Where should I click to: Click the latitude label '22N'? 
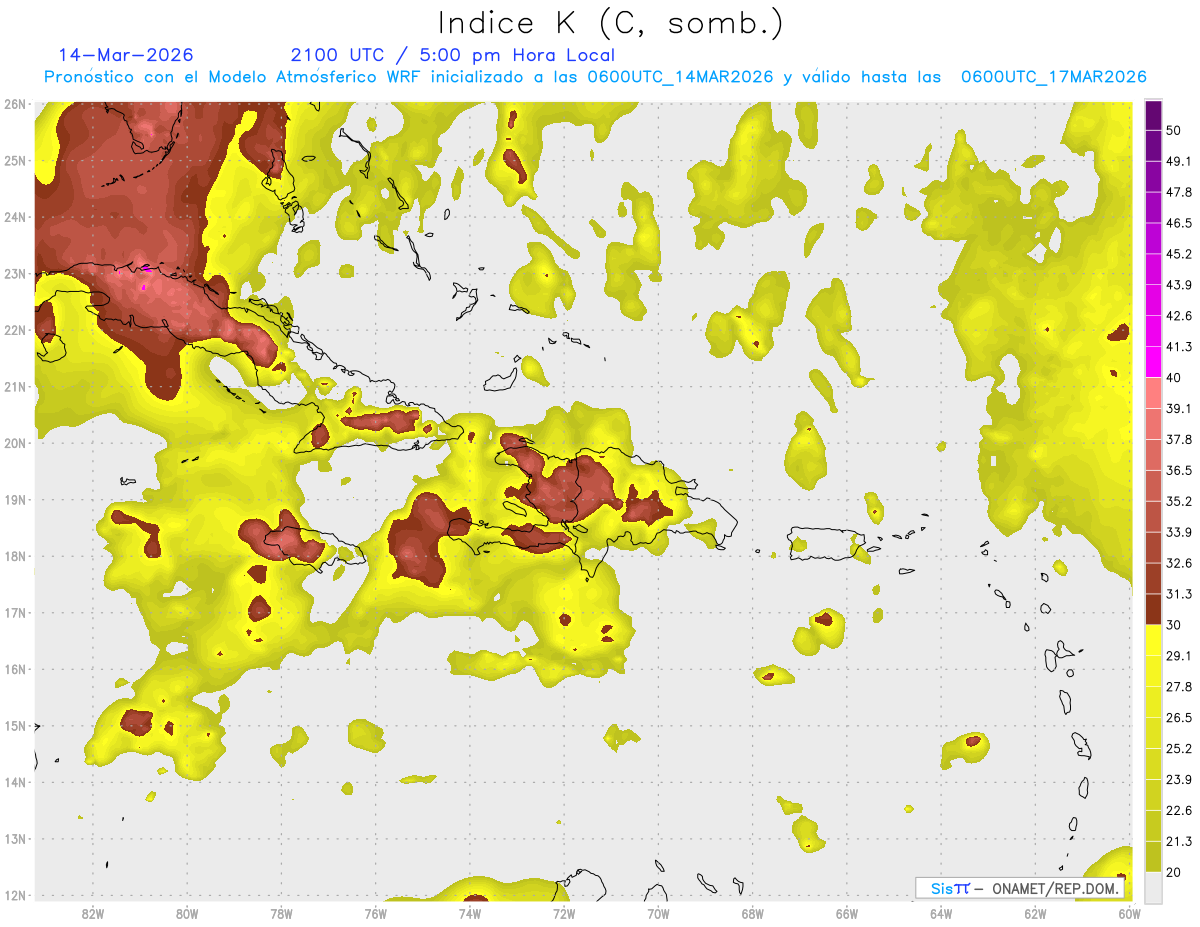point(15,331)
